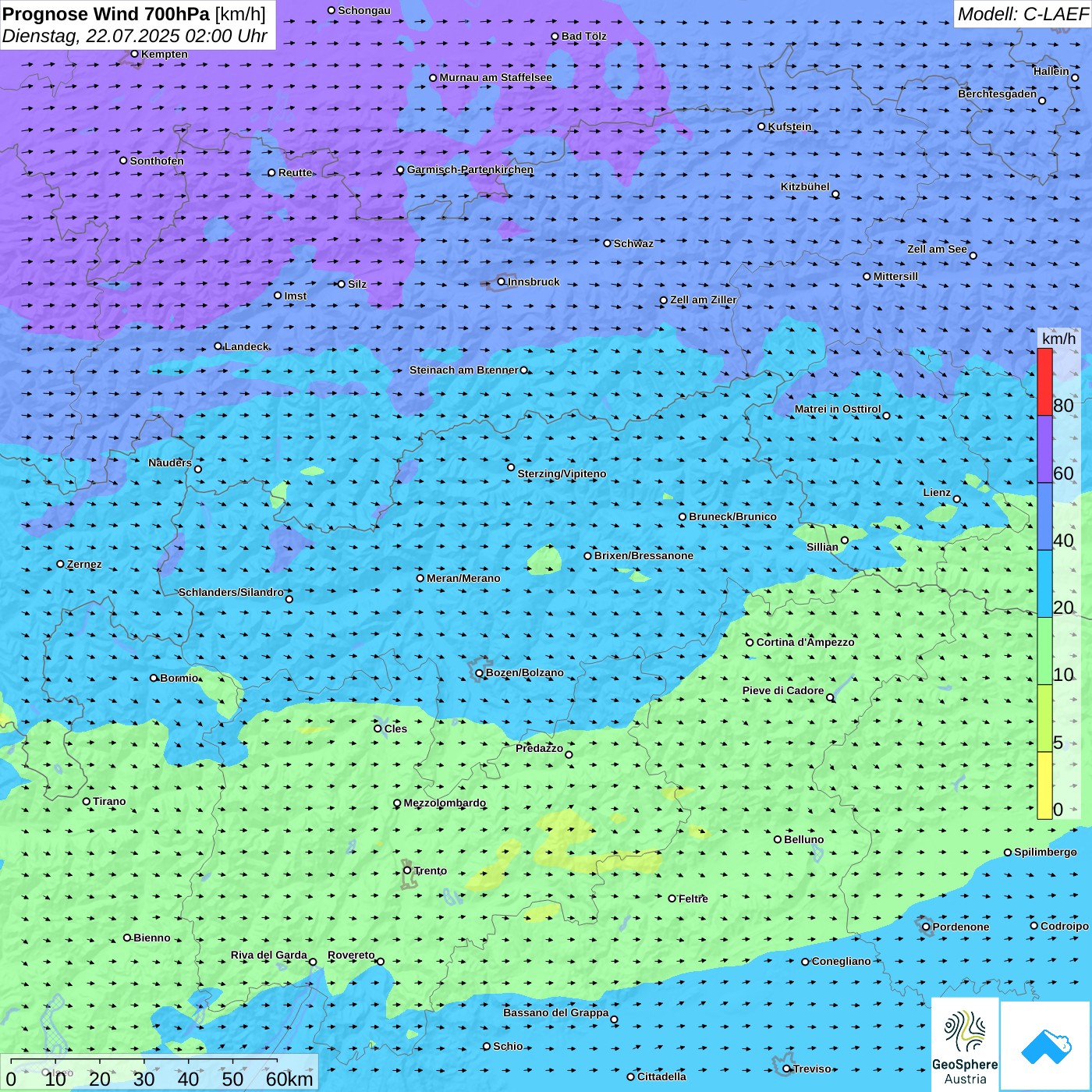Click the Pordenone city marker

point(927,927)
